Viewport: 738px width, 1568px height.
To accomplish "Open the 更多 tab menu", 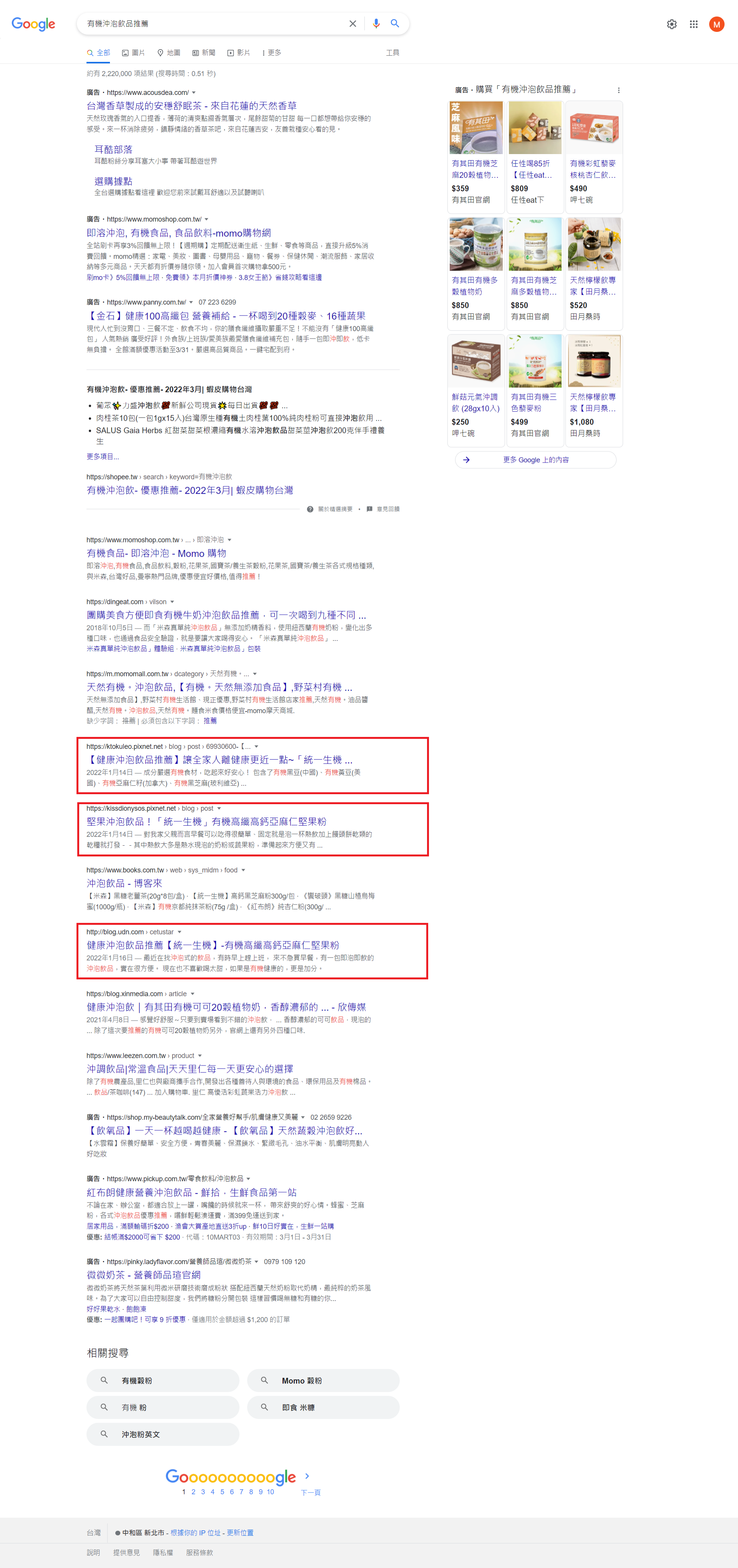I will 272,53.
